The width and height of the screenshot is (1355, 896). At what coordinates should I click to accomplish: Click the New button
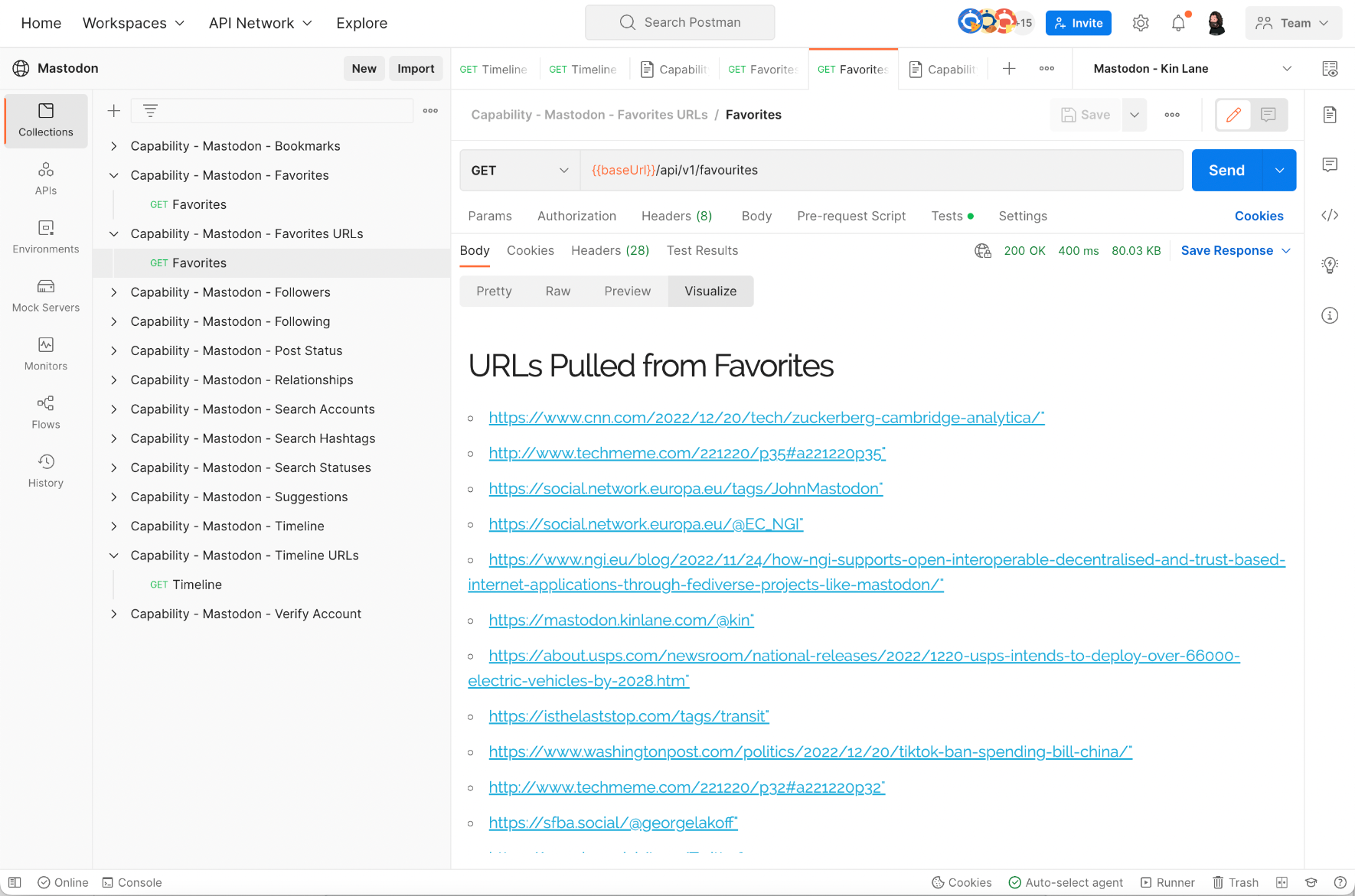click(x=364, y=69)
